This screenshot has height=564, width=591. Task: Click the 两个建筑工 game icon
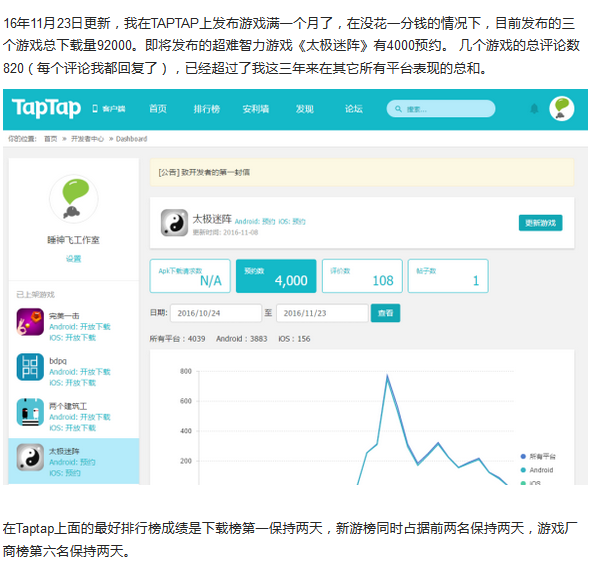coord(30,412)
